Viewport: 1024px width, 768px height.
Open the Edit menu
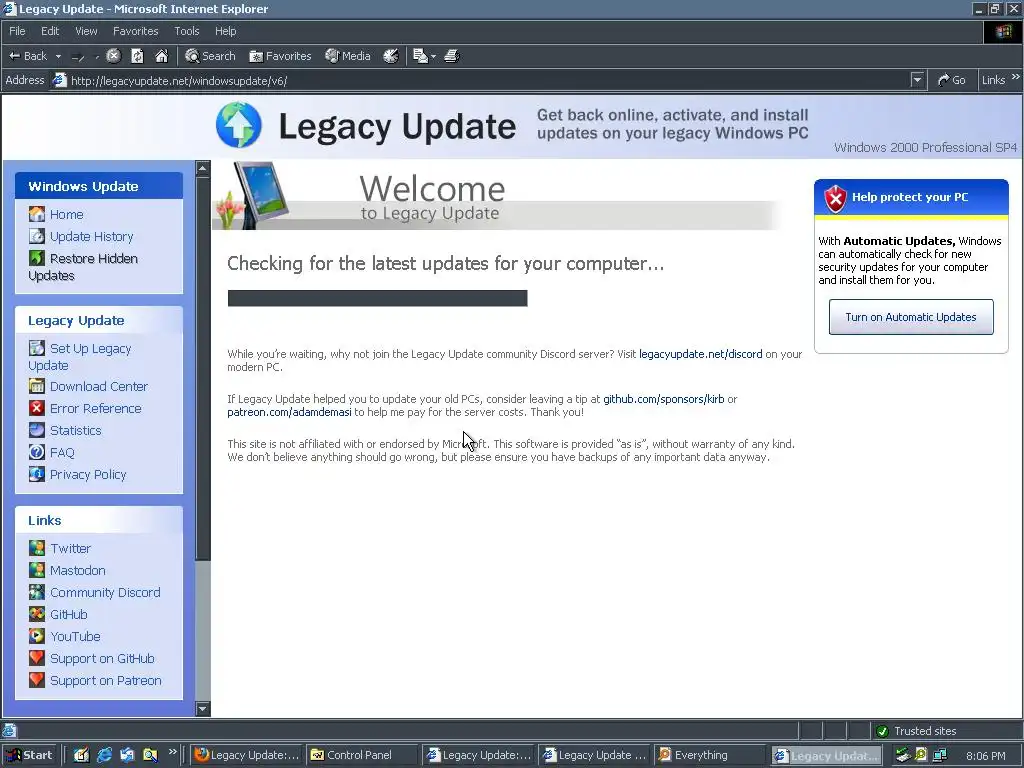pyautogui.click(x=50, y=31)
